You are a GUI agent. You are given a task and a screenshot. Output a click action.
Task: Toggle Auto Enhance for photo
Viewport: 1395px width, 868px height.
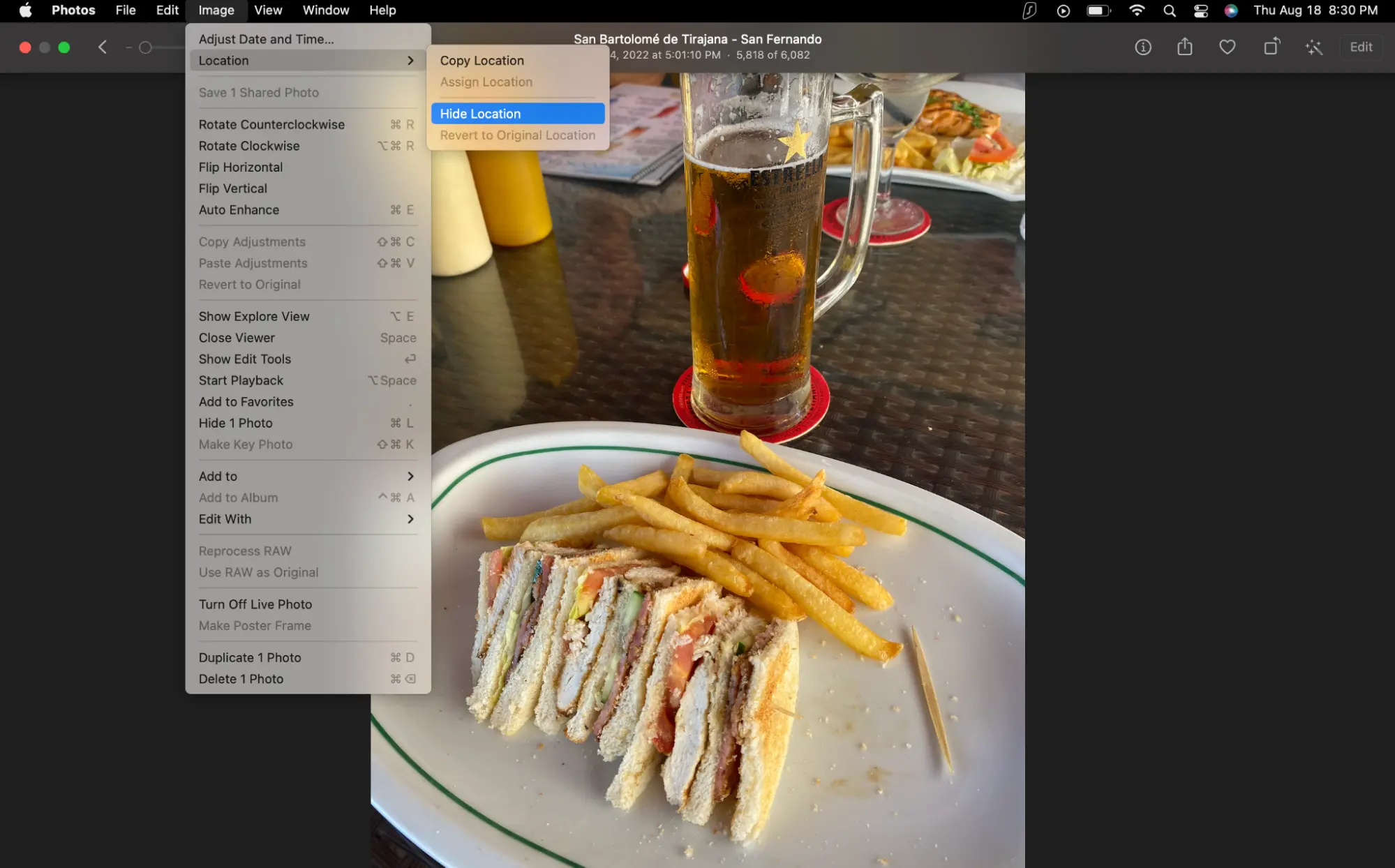pyautogui.click(x=239, y=210)
